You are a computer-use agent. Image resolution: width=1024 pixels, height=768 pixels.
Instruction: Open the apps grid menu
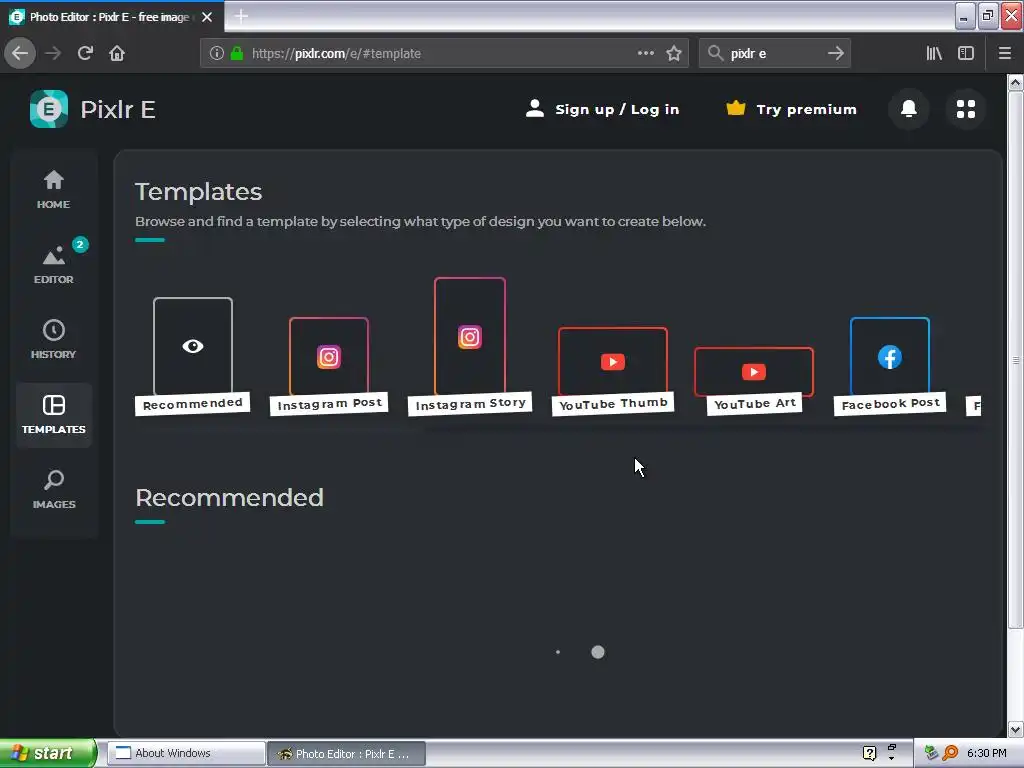(x=966, y=108)
